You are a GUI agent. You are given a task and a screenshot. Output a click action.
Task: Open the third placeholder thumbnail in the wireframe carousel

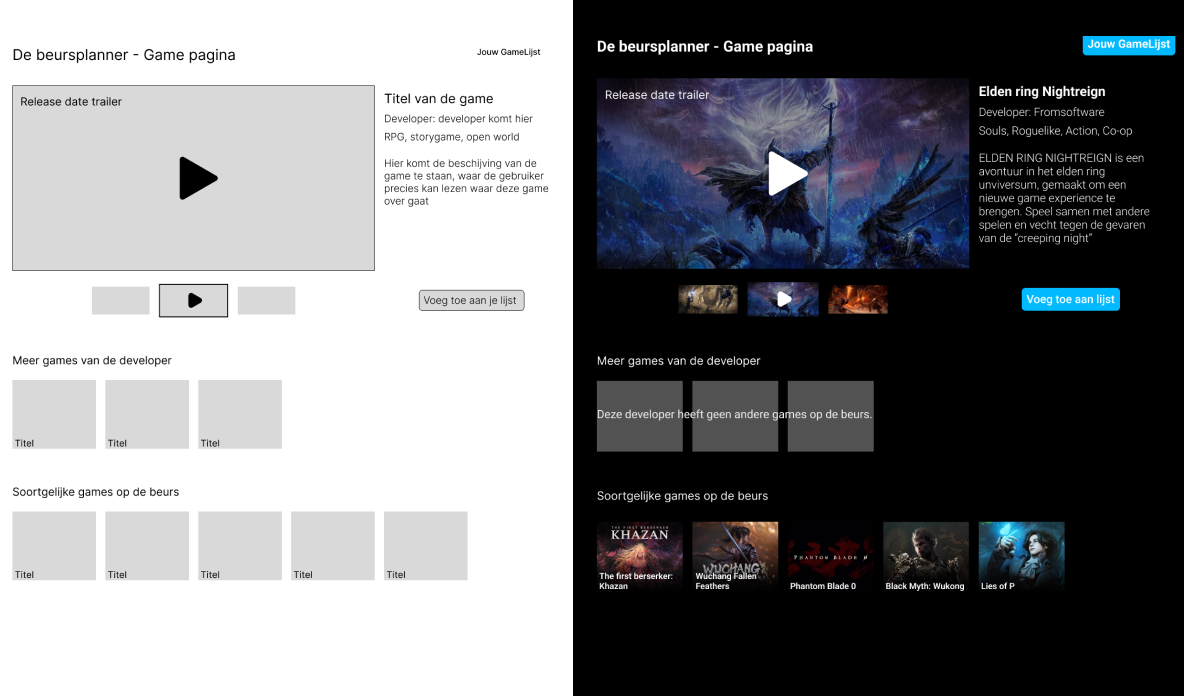pos(266,300)
